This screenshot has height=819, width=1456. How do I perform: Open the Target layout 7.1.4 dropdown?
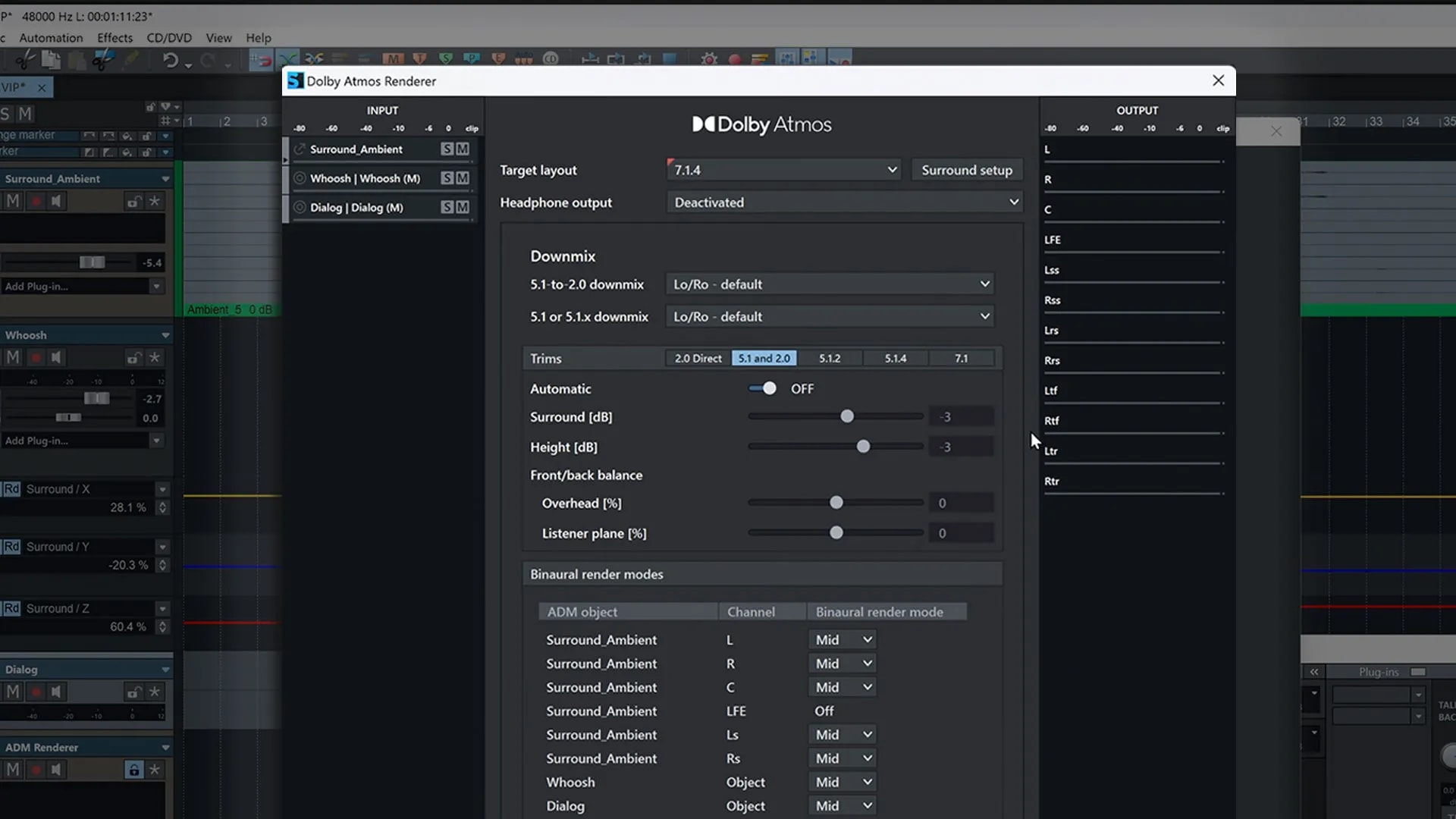[783, 170]
